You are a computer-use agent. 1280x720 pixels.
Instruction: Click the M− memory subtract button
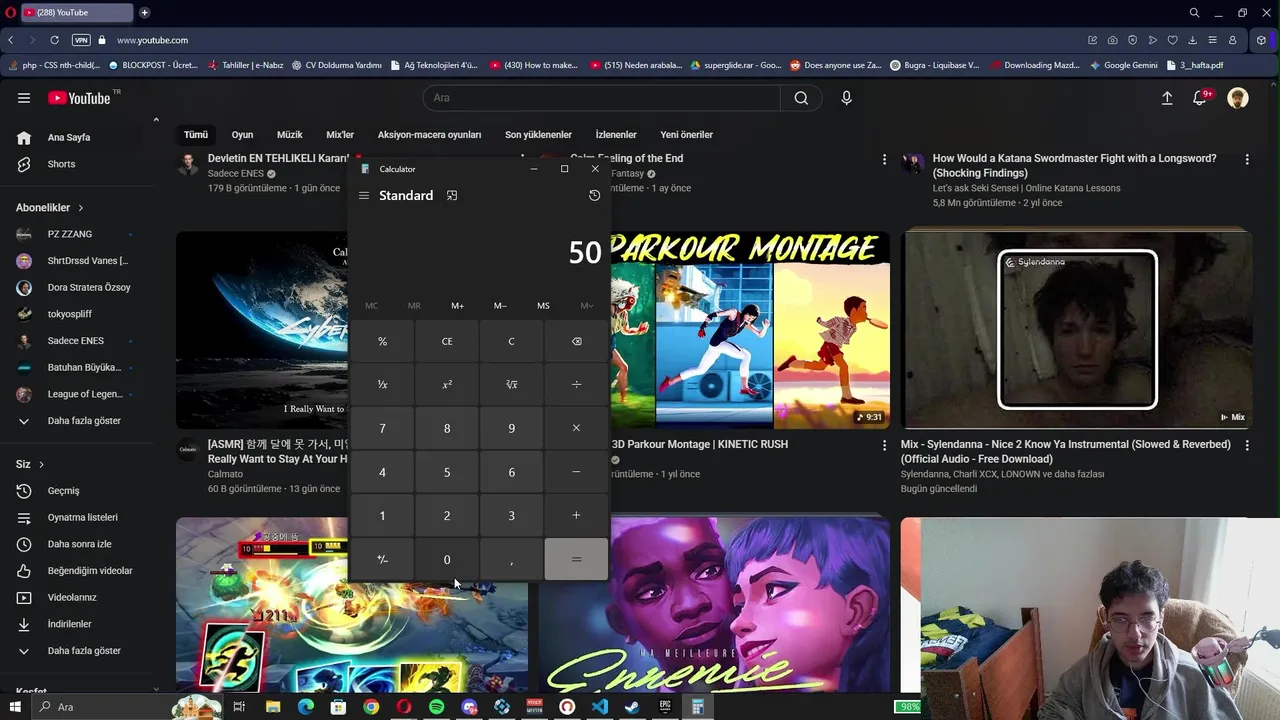tap(500, 306)
